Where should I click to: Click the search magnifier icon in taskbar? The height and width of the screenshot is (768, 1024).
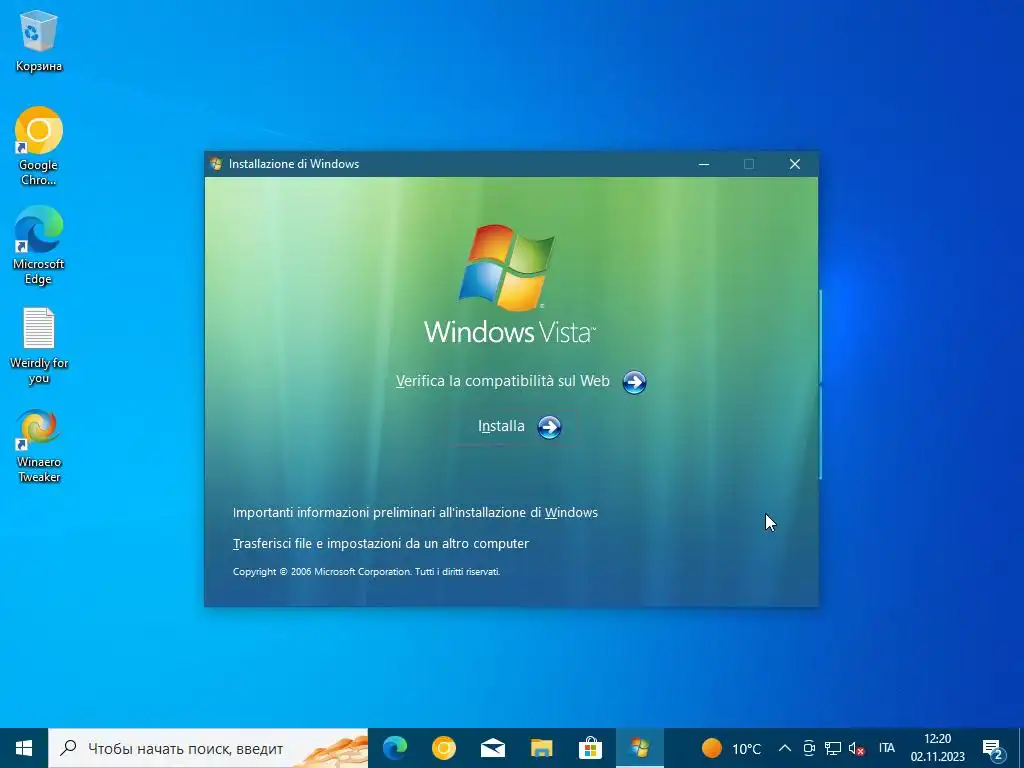(x=68, y=748)
